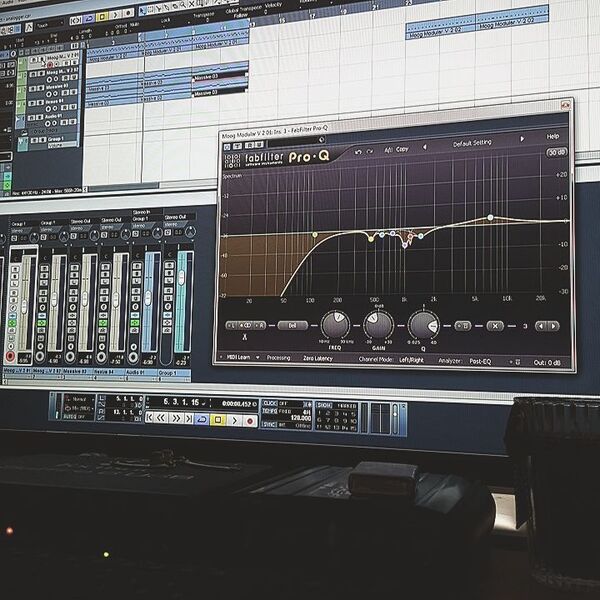The image size is (600, 600).
Task: Open the Pro-Q Help menu
Action: click(553, 136)
